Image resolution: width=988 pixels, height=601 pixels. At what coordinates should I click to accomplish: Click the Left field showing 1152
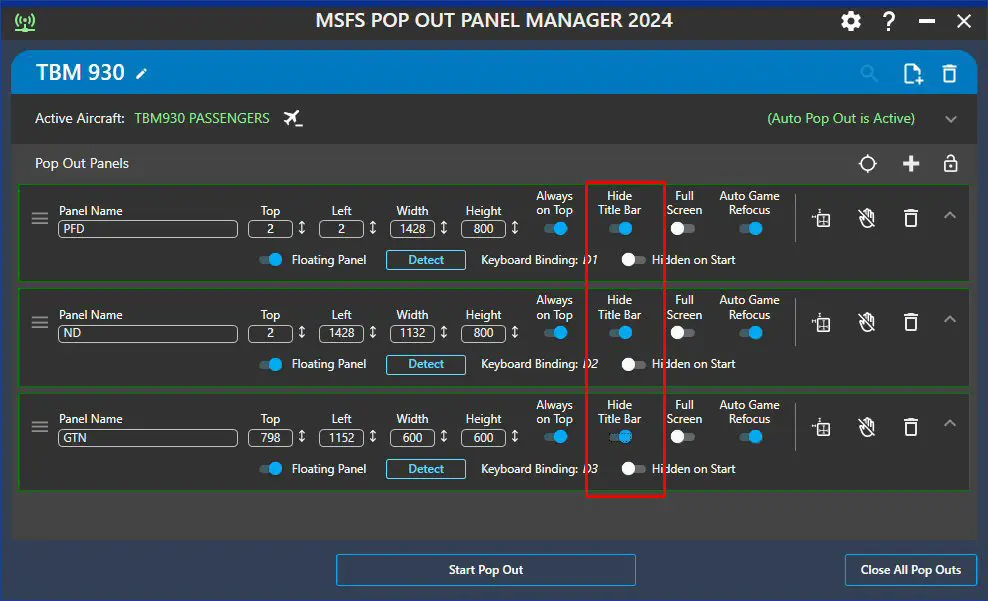click(x=342, y=438)
